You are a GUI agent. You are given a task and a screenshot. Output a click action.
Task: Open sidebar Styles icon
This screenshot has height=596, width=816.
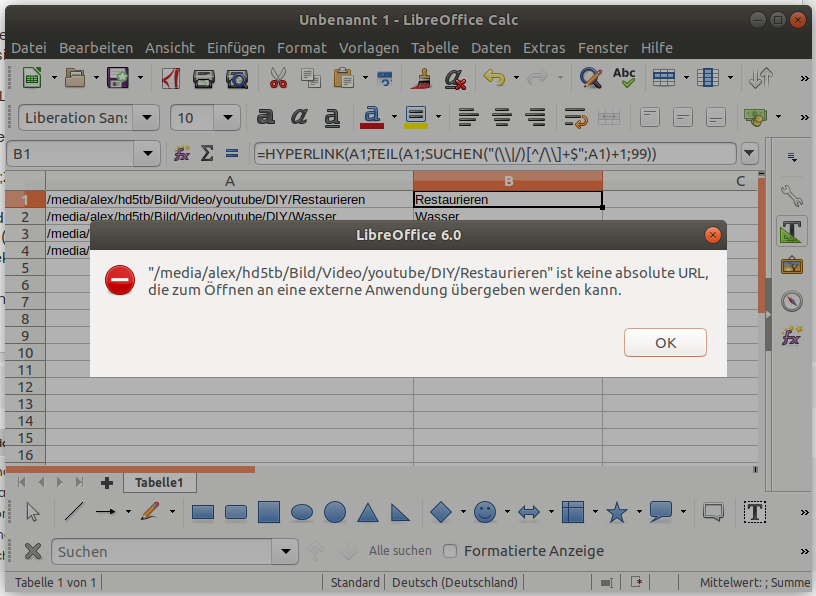792,232
